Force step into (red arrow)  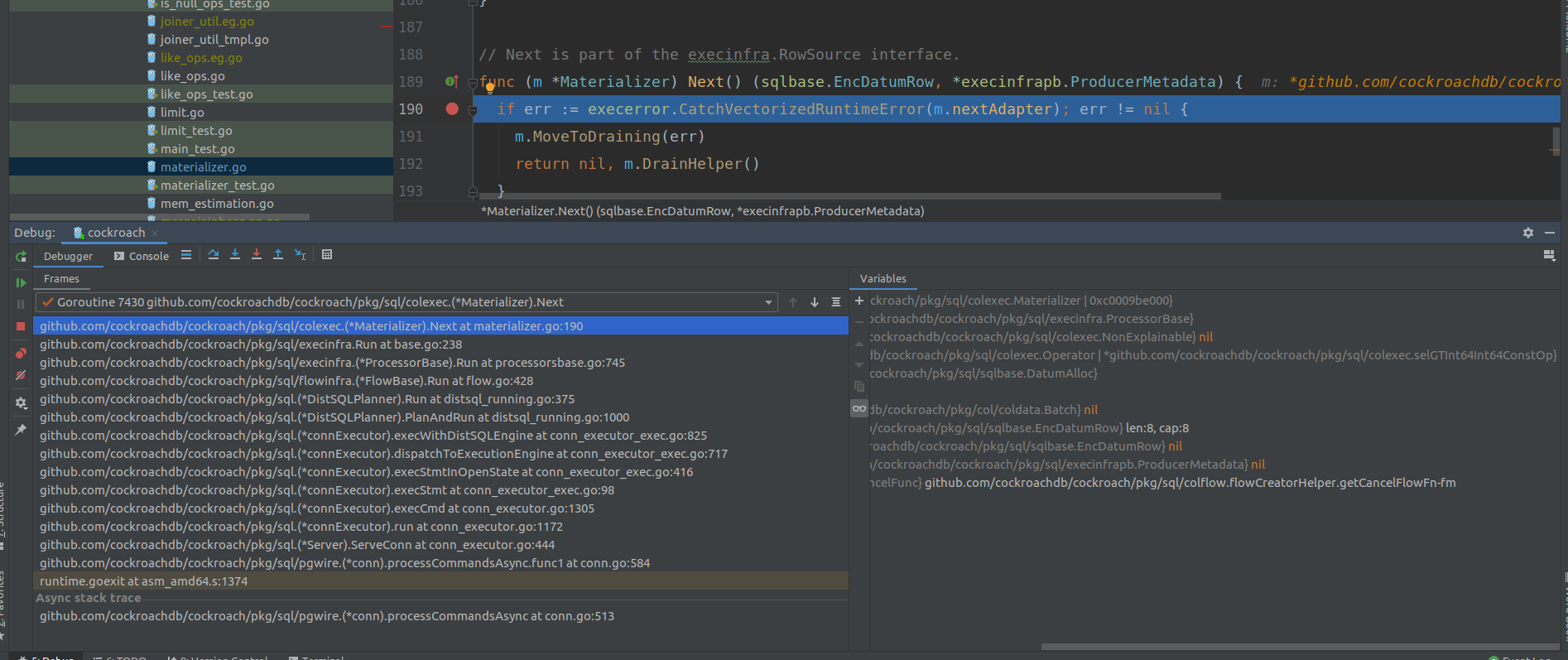point(257,255)
